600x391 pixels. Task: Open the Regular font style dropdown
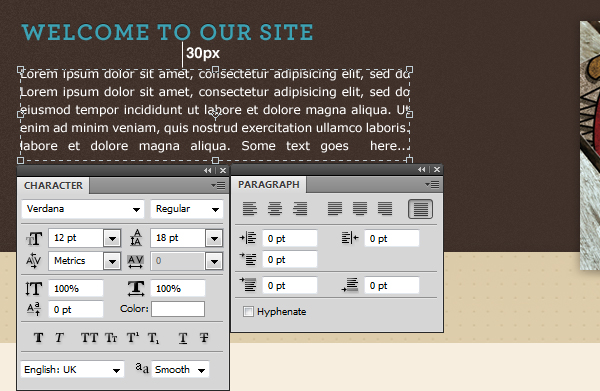point(187,209)
